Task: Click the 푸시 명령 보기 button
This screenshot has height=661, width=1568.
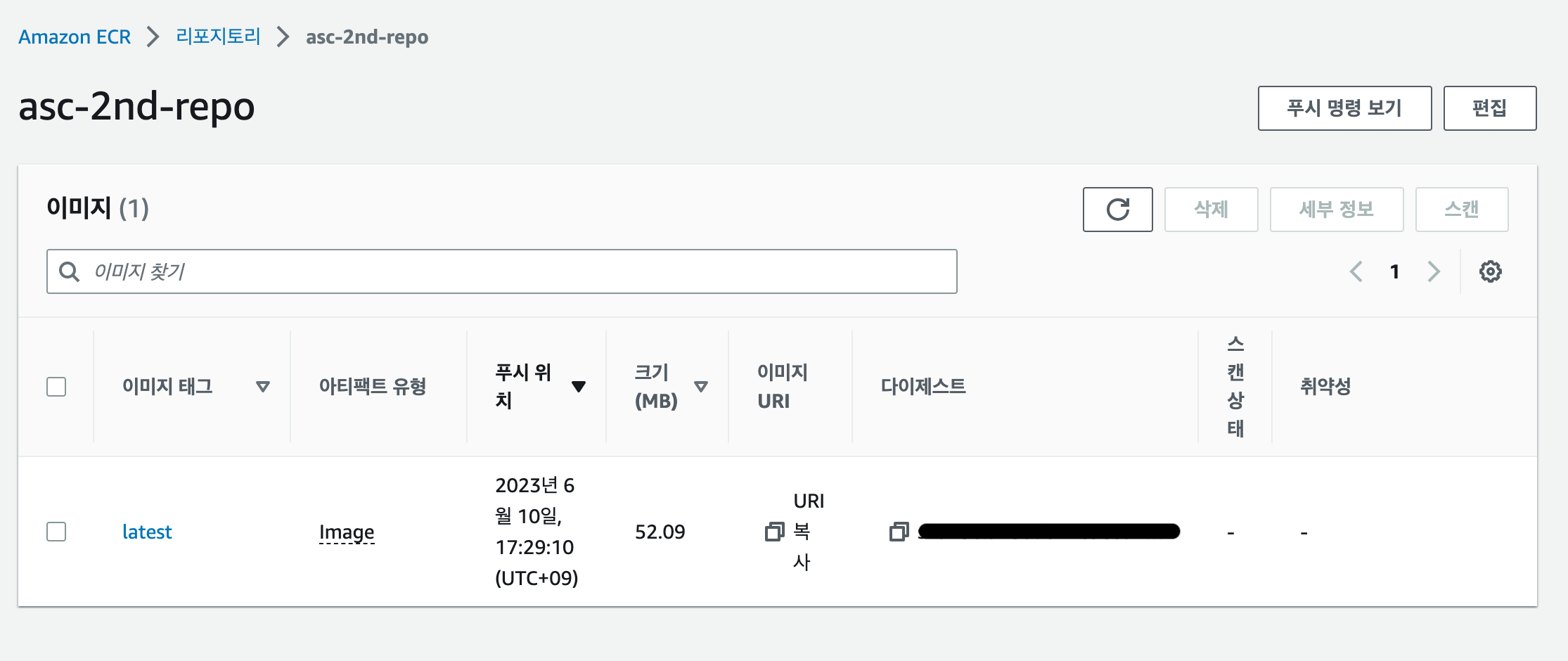Action: [1344, 108]
